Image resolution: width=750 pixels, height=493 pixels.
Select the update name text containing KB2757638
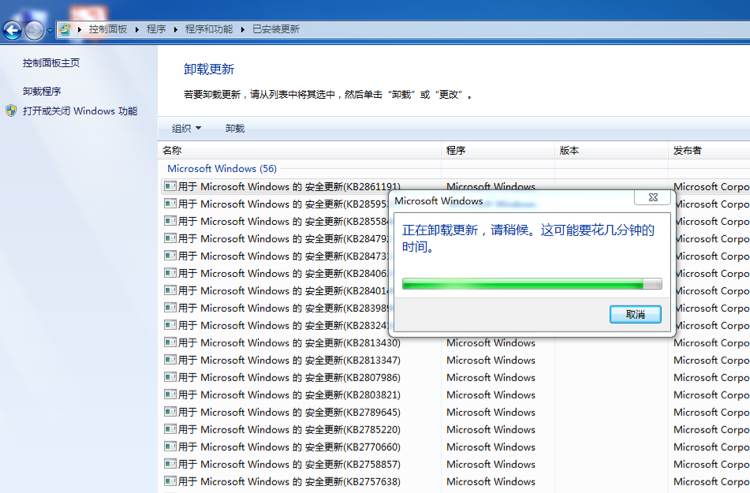289,482
